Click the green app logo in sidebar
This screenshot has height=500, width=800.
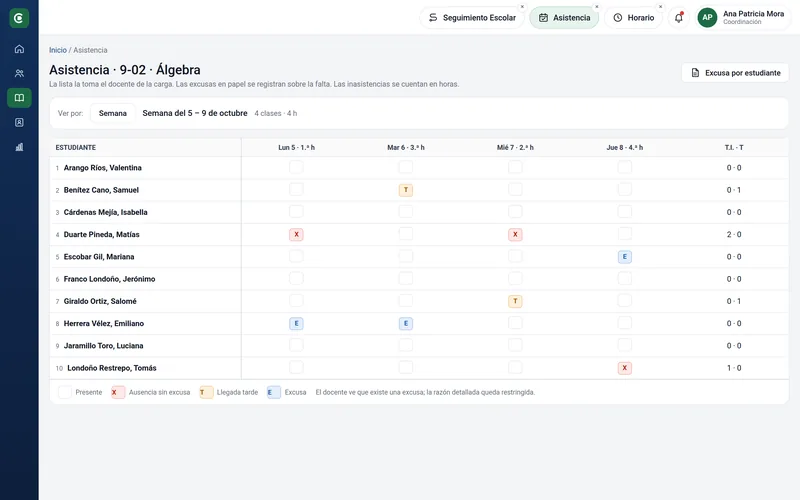19,18
